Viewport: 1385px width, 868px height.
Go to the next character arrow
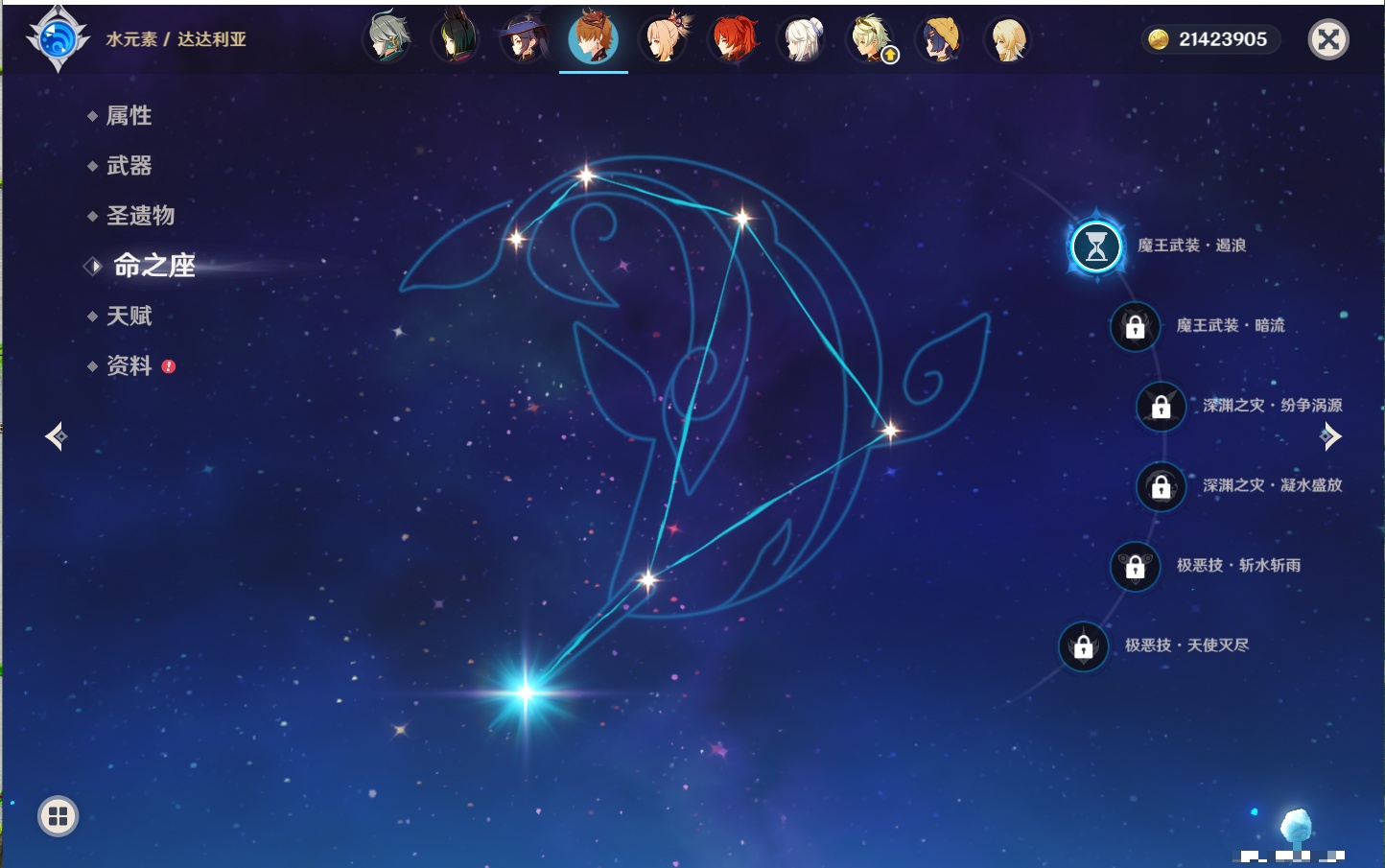click(1330, 436)
